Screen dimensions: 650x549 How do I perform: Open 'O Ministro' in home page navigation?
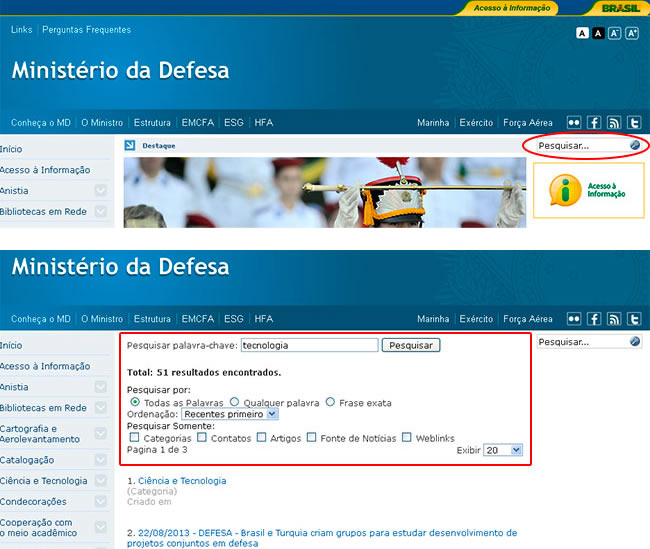coord(102,123)
